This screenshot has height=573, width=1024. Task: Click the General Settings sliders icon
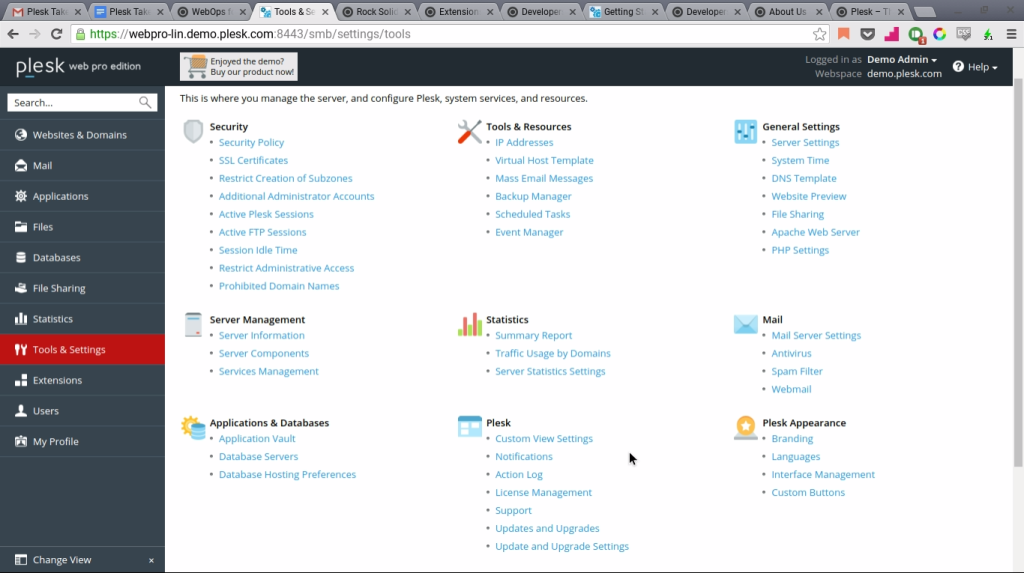point(745,131)
